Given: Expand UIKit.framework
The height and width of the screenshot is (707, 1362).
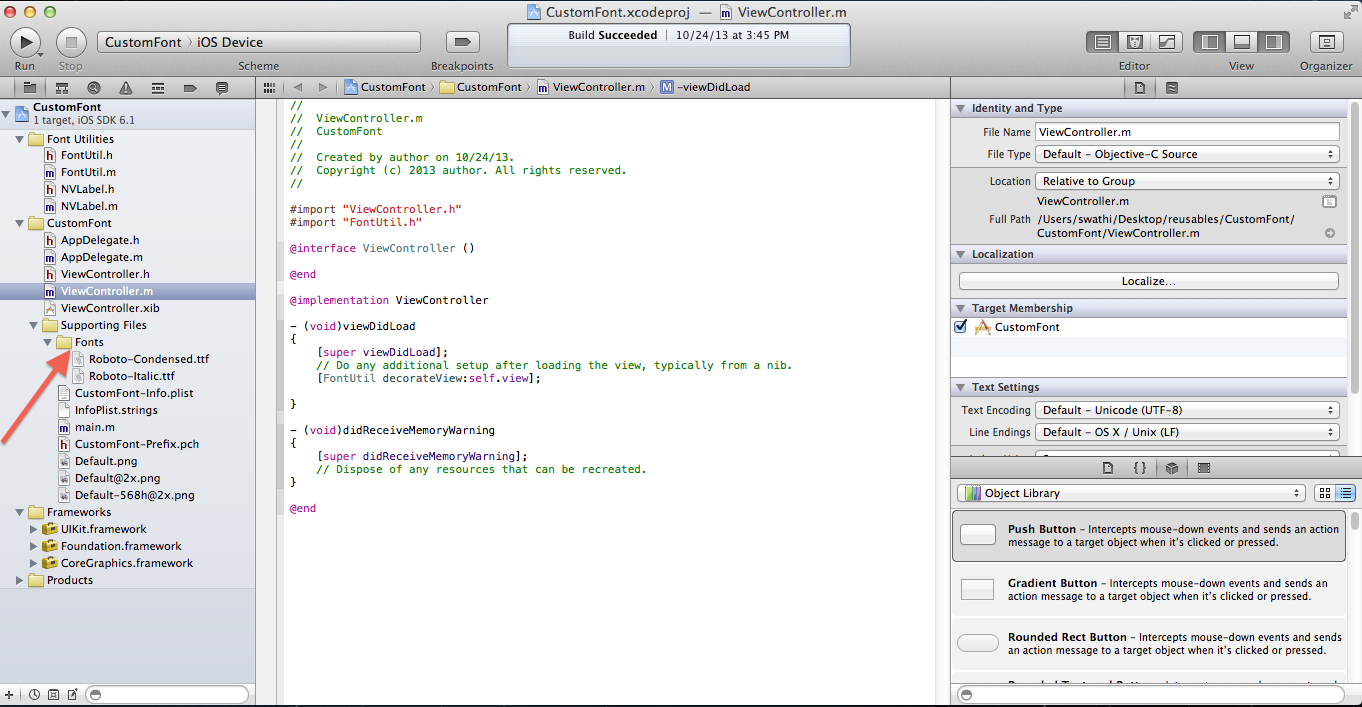Looking at the screenshot, I should click(x=33, y=529).
